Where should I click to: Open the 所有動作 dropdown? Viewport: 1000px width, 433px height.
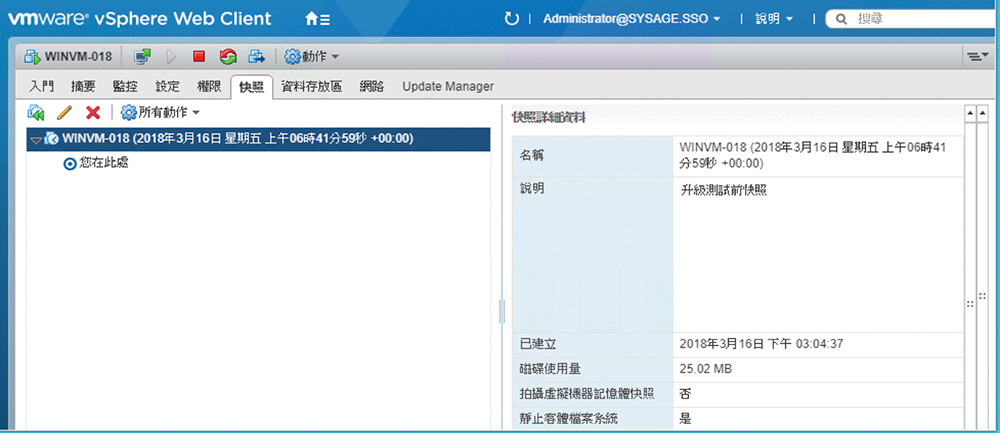[160, 113]
